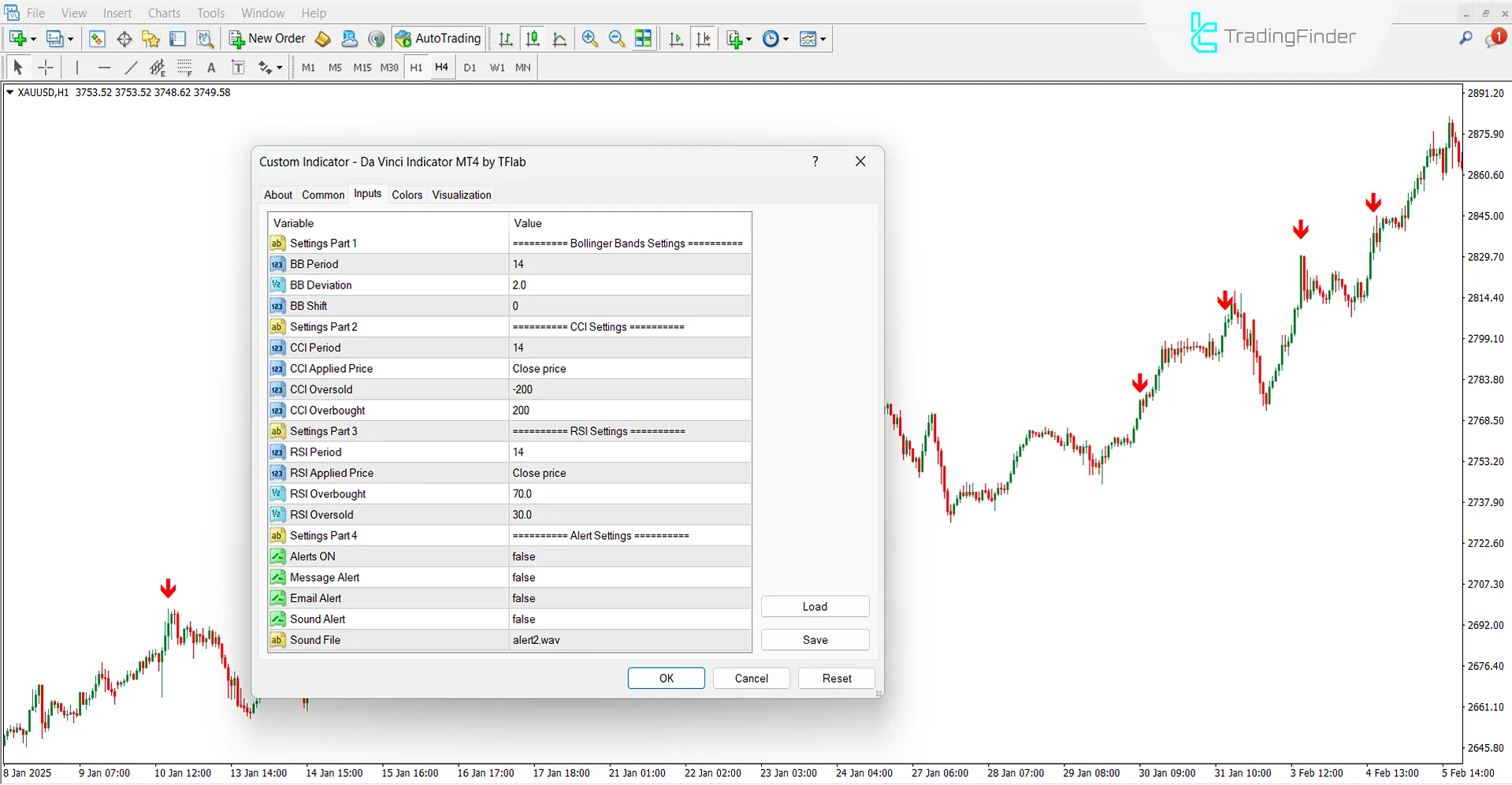Switch to the Colors tab
1512x785 pixels.
(x=407, y=195)
